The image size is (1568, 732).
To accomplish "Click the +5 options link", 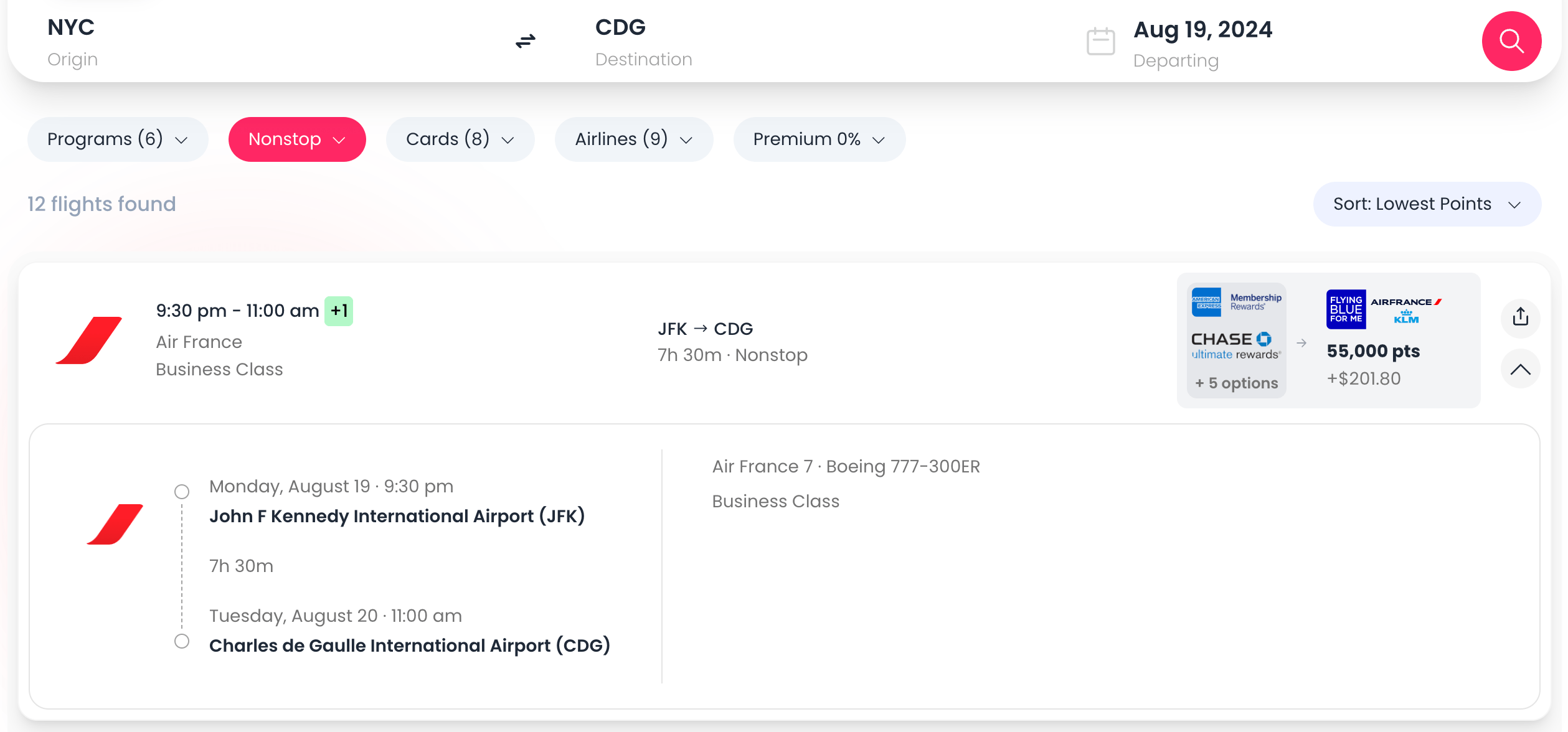I will (1235, 383).
